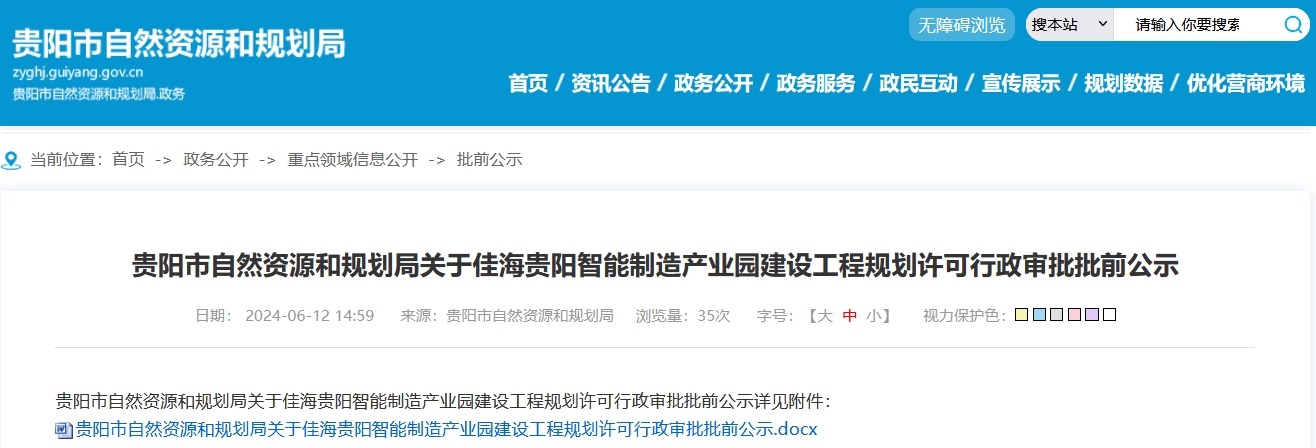Screen dimensions: 1316x448
Task: Open the 搜本站 dropdown
Action: (x=1070, y=25)
